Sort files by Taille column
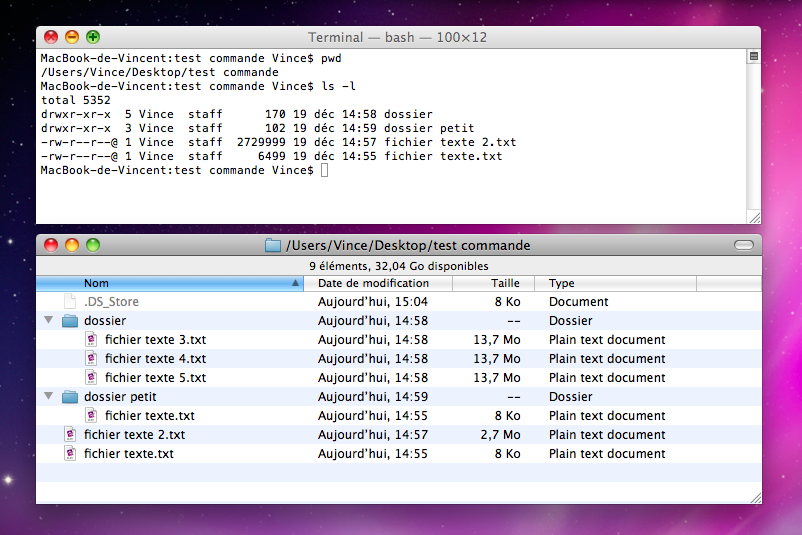The height and width of the screenshot is (535, 802). point(505,284)
